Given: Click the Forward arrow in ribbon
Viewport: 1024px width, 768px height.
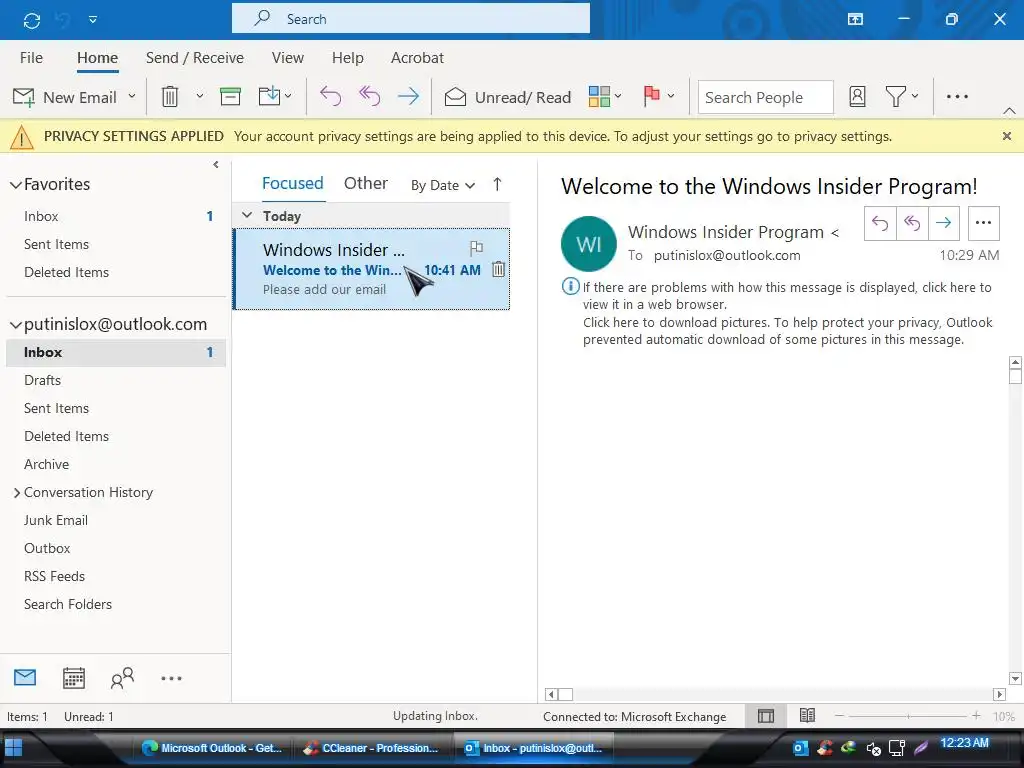Looking at the screenshot, I should tap(409, 97).
